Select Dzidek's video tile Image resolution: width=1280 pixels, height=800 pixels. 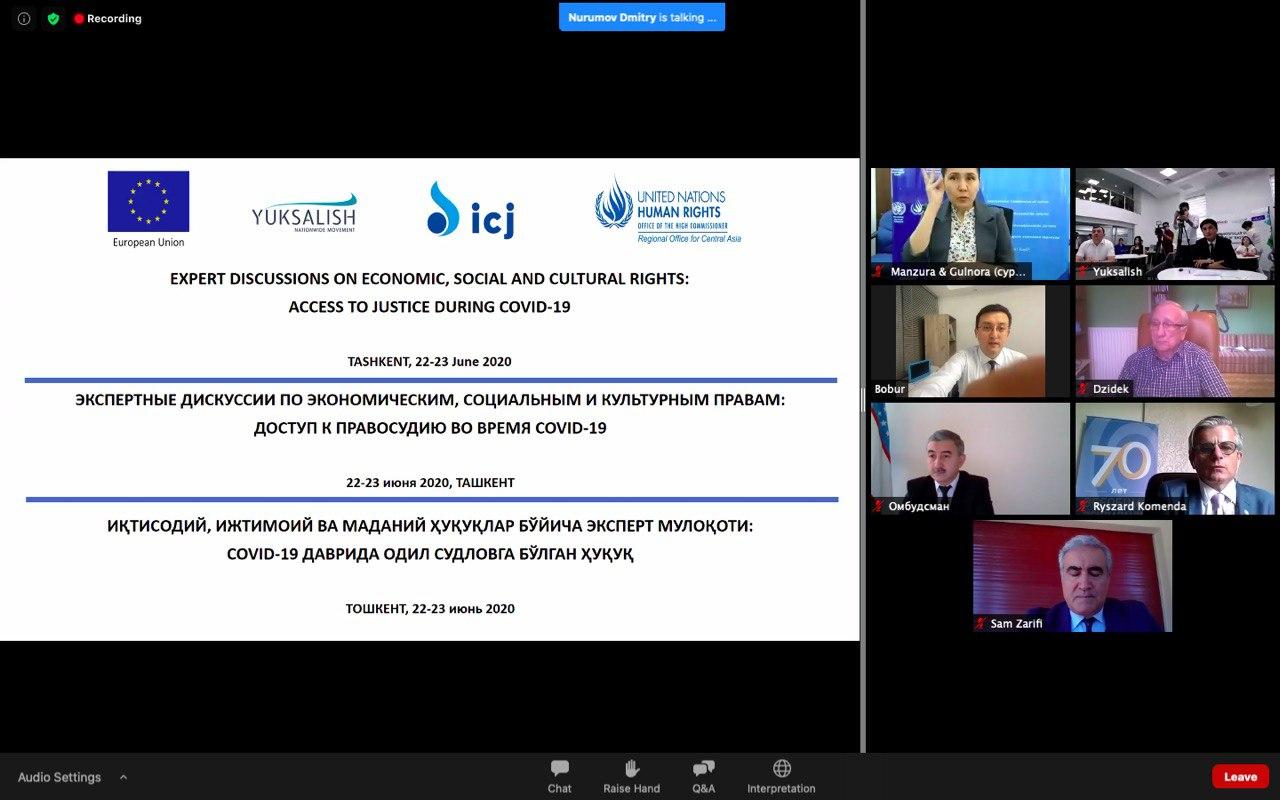pos(1174,340)
